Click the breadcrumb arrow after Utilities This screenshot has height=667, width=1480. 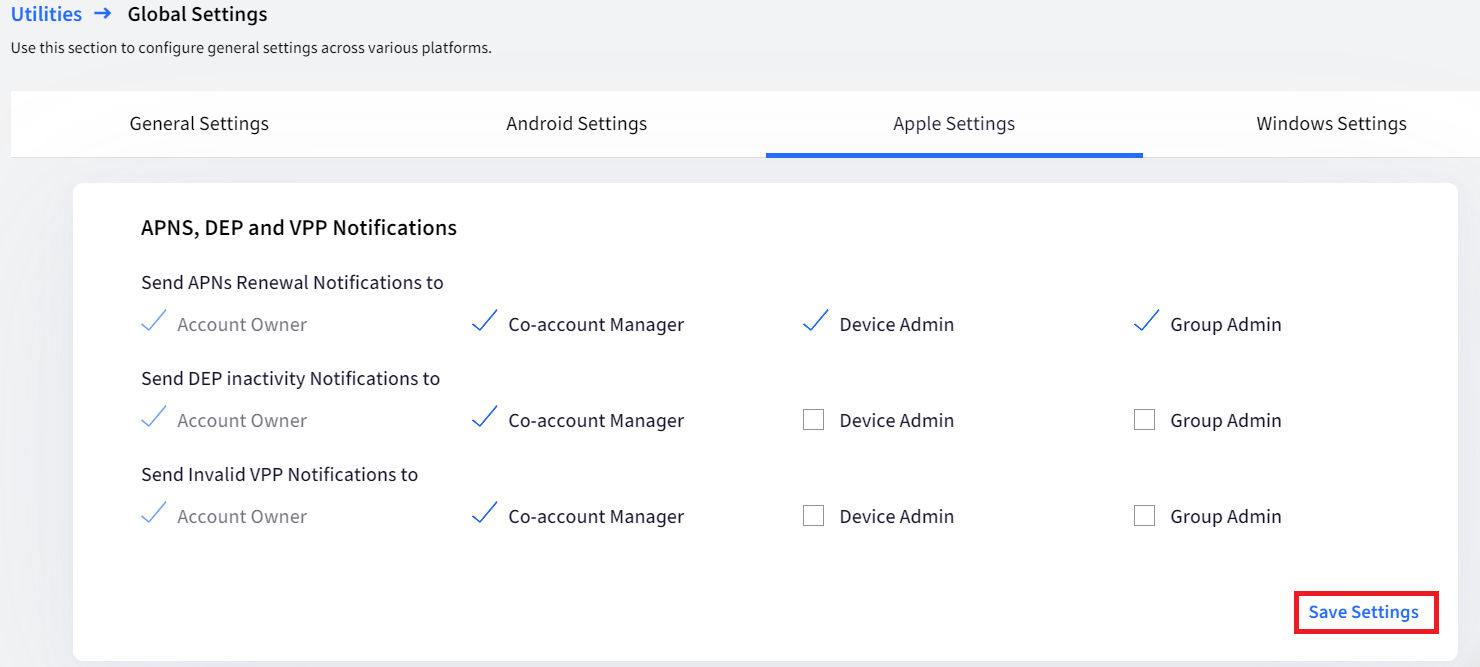click(103, 15)
